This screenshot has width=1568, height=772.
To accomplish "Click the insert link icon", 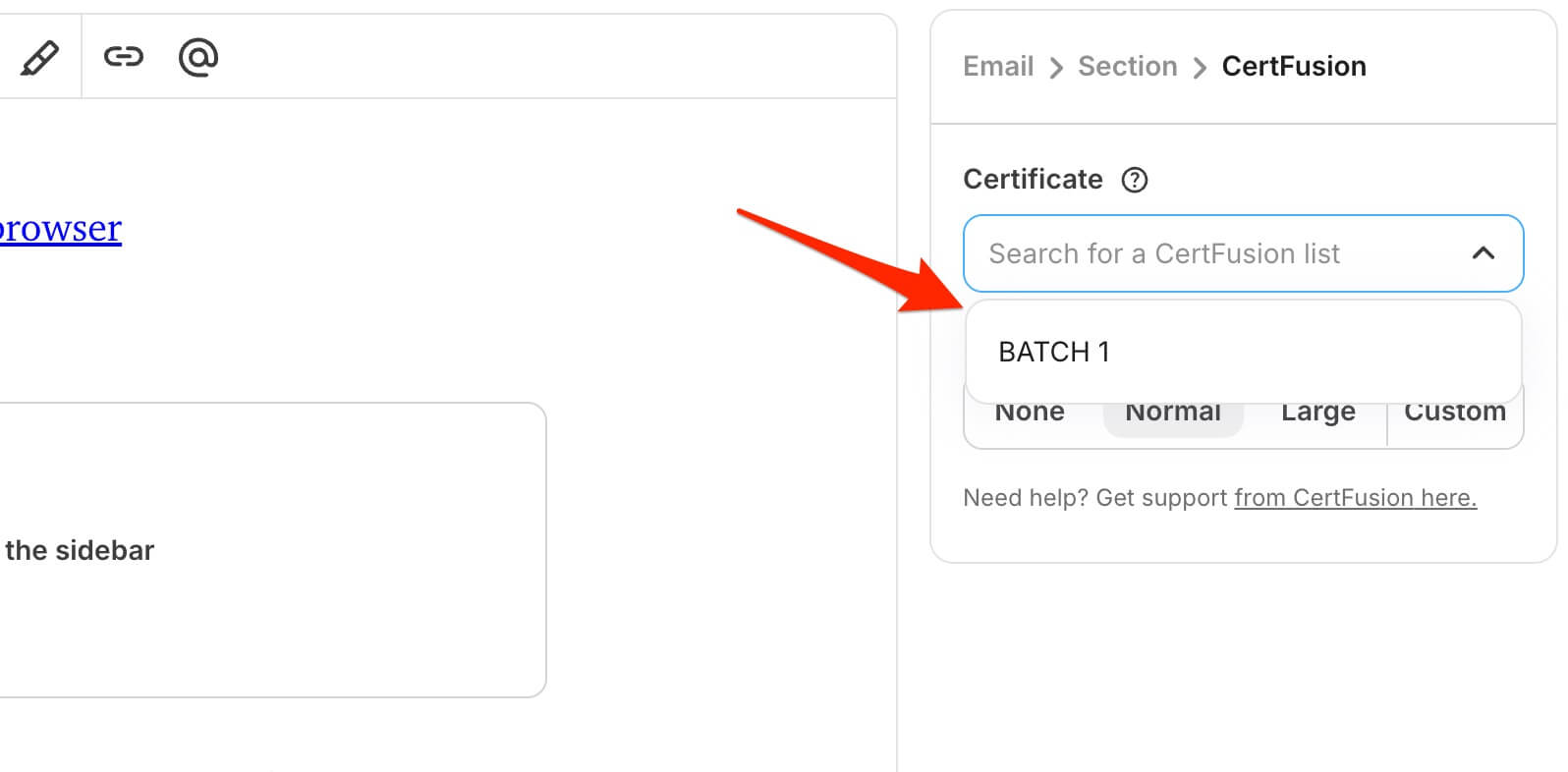I will 124,57.
